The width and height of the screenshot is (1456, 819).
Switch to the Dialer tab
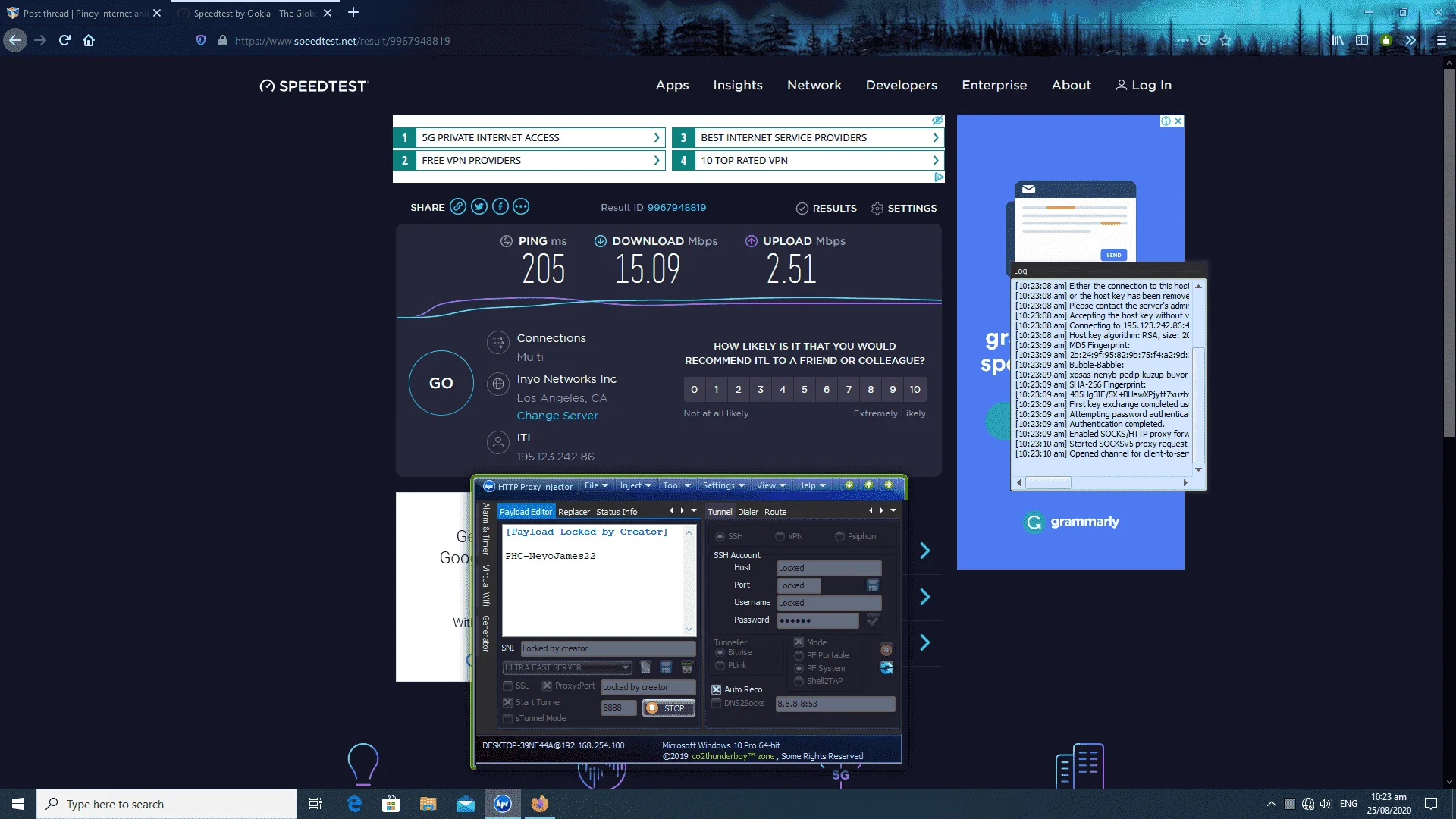pyautogui.click(x=748, y=512)
